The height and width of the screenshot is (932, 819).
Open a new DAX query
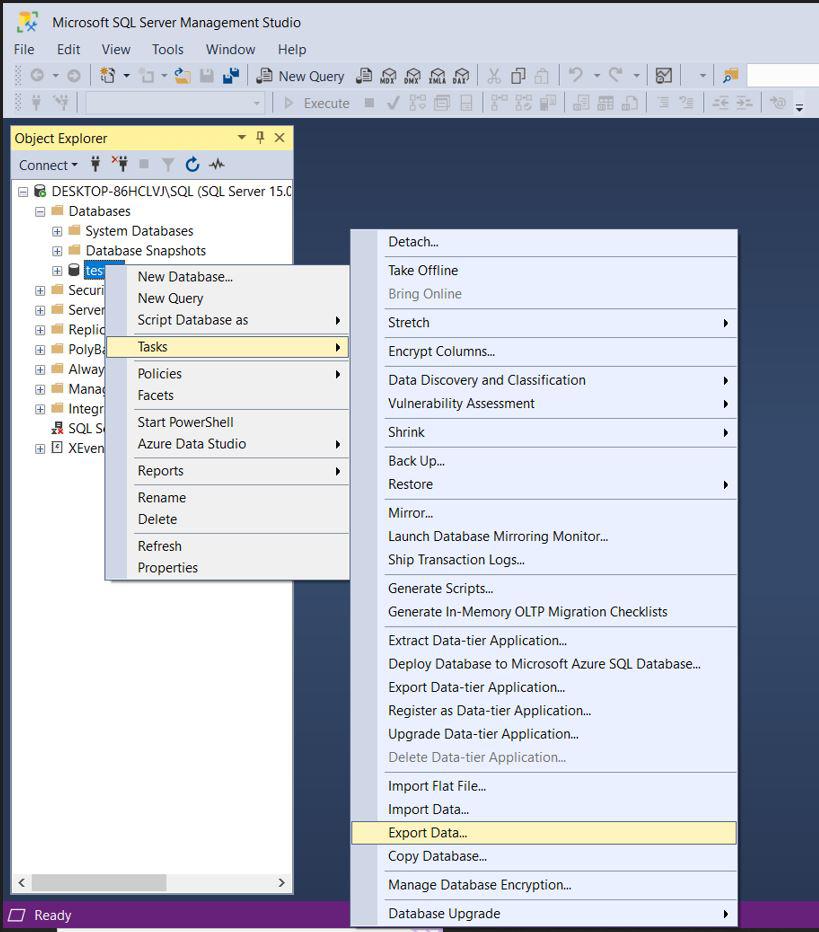coord(461,75)
